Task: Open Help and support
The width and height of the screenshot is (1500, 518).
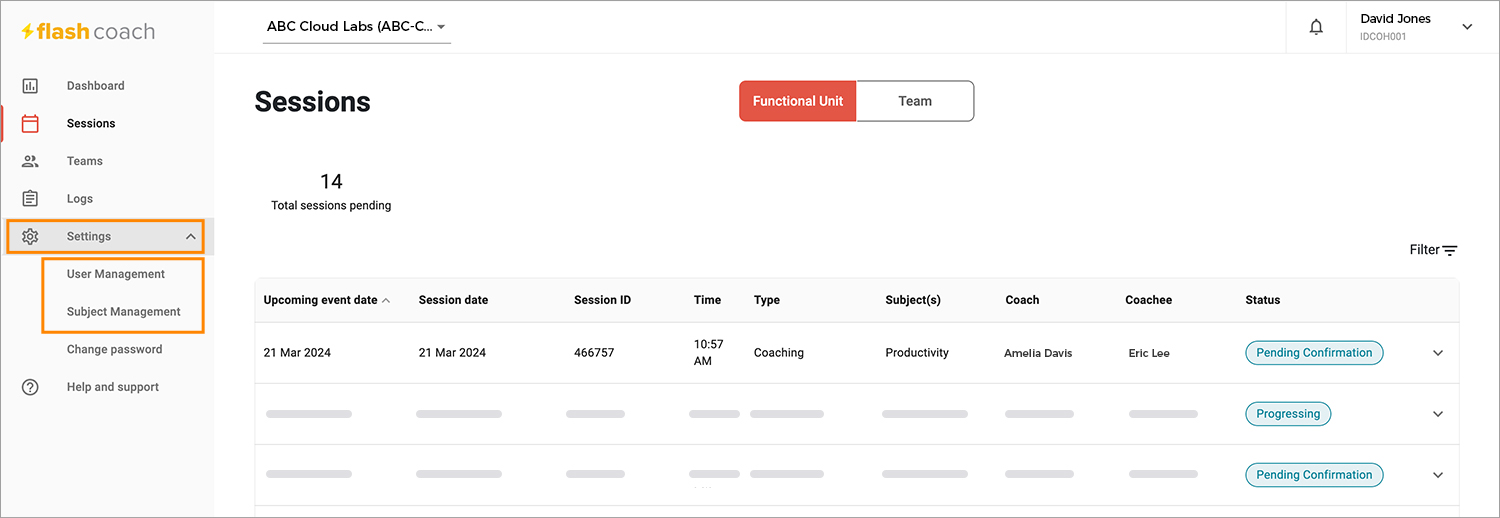Action: [113, 387]
